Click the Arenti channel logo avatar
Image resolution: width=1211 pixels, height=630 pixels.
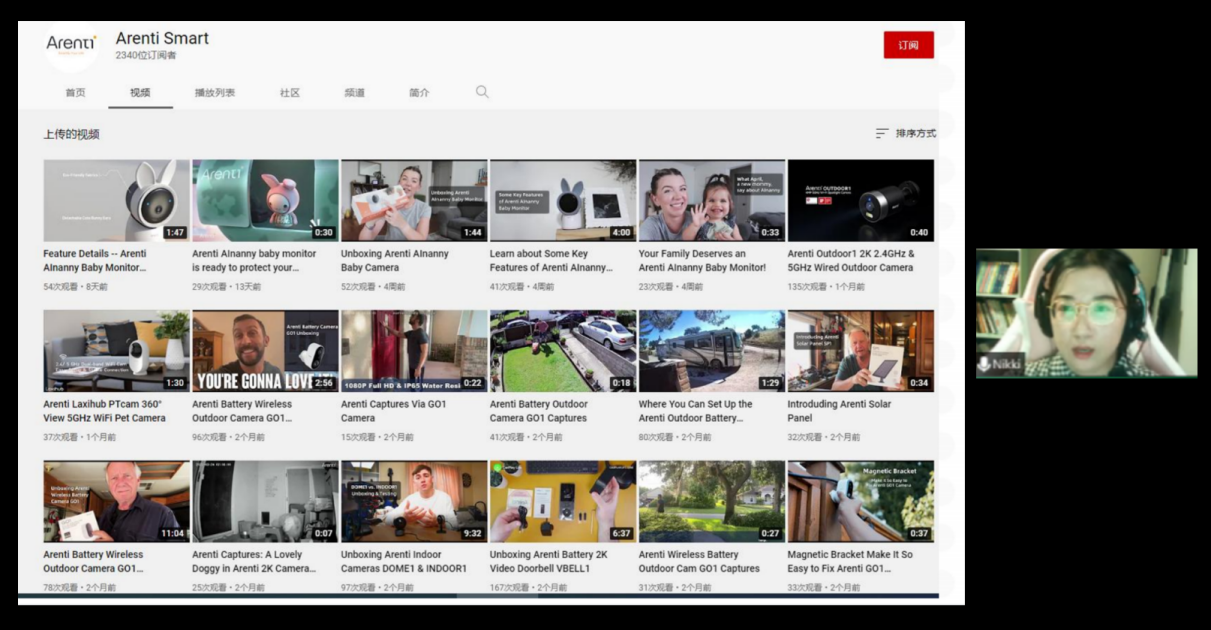pos(72,46)
